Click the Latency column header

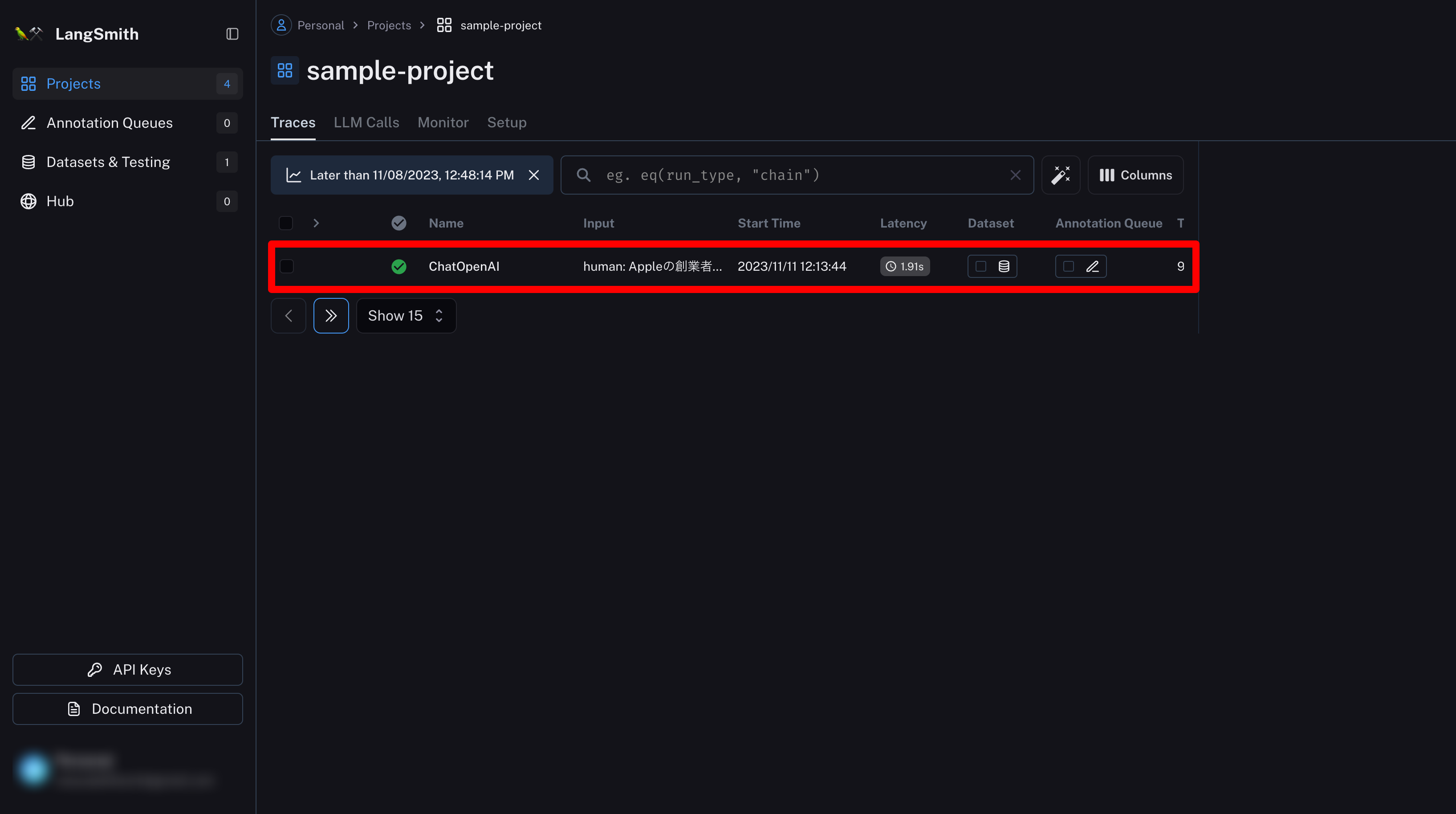(x=903, y=223)
